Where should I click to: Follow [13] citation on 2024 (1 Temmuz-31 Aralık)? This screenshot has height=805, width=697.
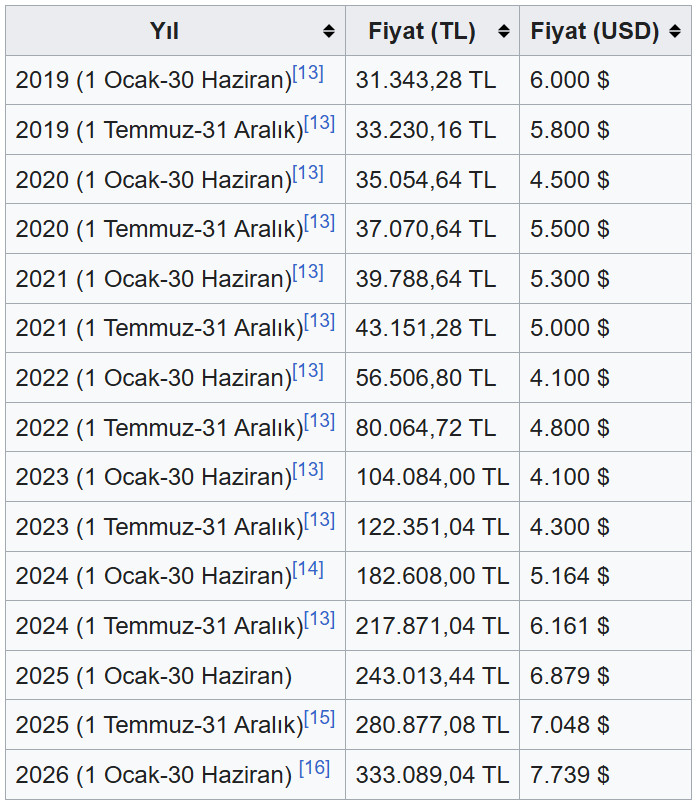(319, 619)
